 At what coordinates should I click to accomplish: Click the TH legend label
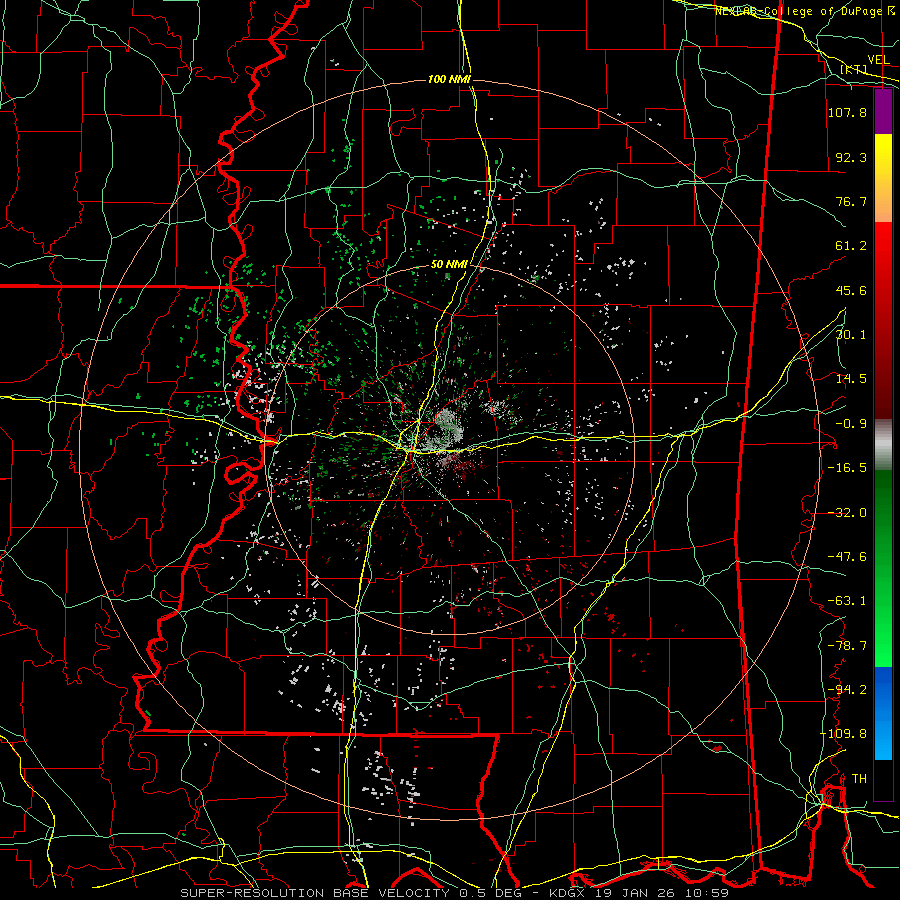click(x=859, y=779)
